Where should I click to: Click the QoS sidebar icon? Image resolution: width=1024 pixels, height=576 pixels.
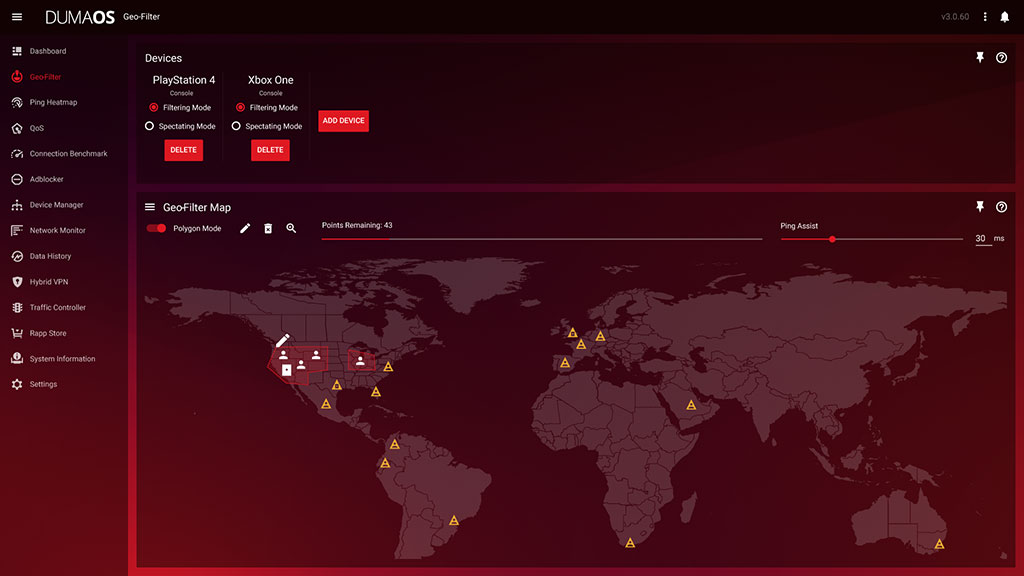[x=17, y=128]
